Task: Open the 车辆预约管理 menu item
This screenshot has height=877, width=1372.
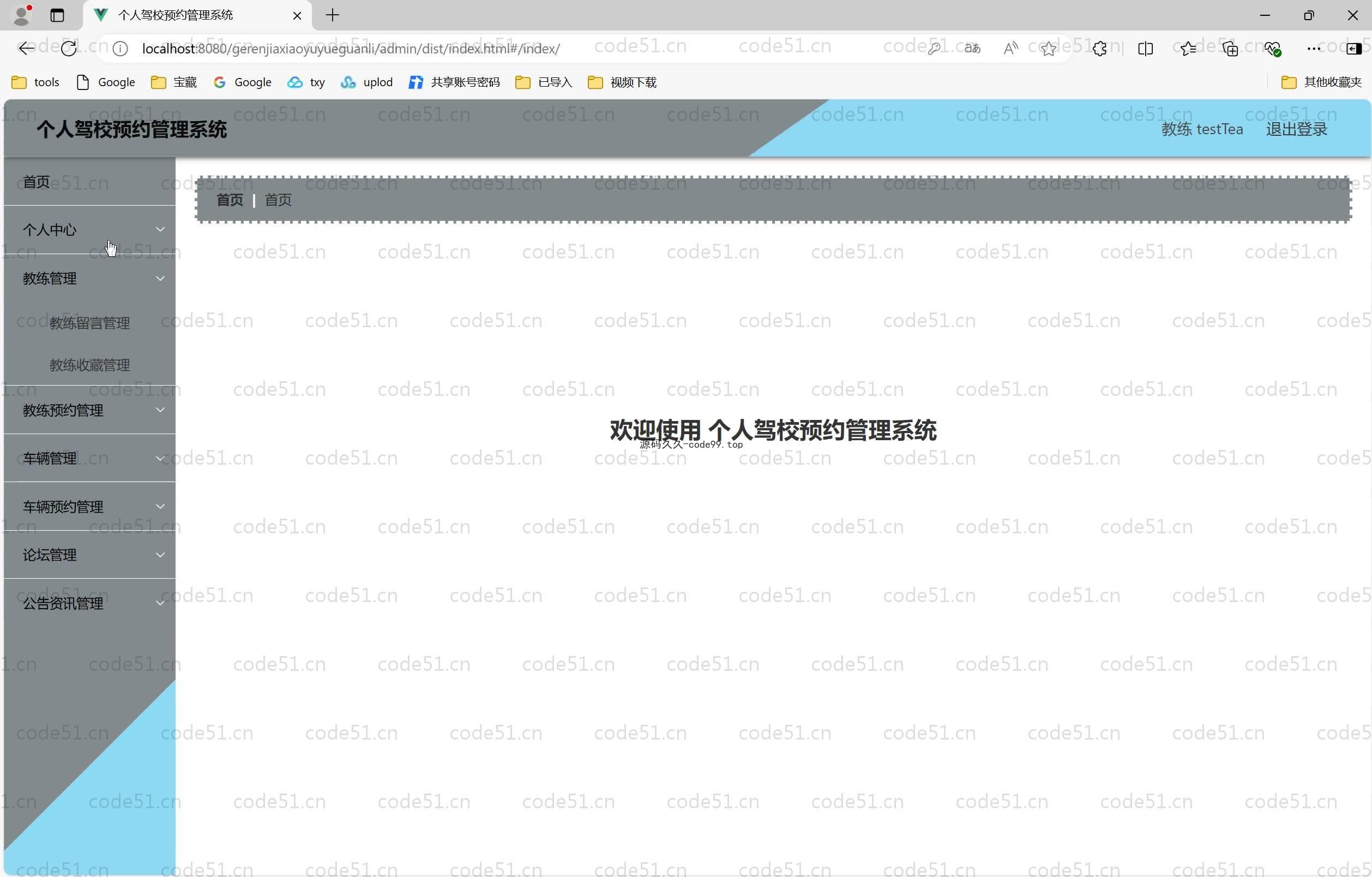Action: point(89,507)
